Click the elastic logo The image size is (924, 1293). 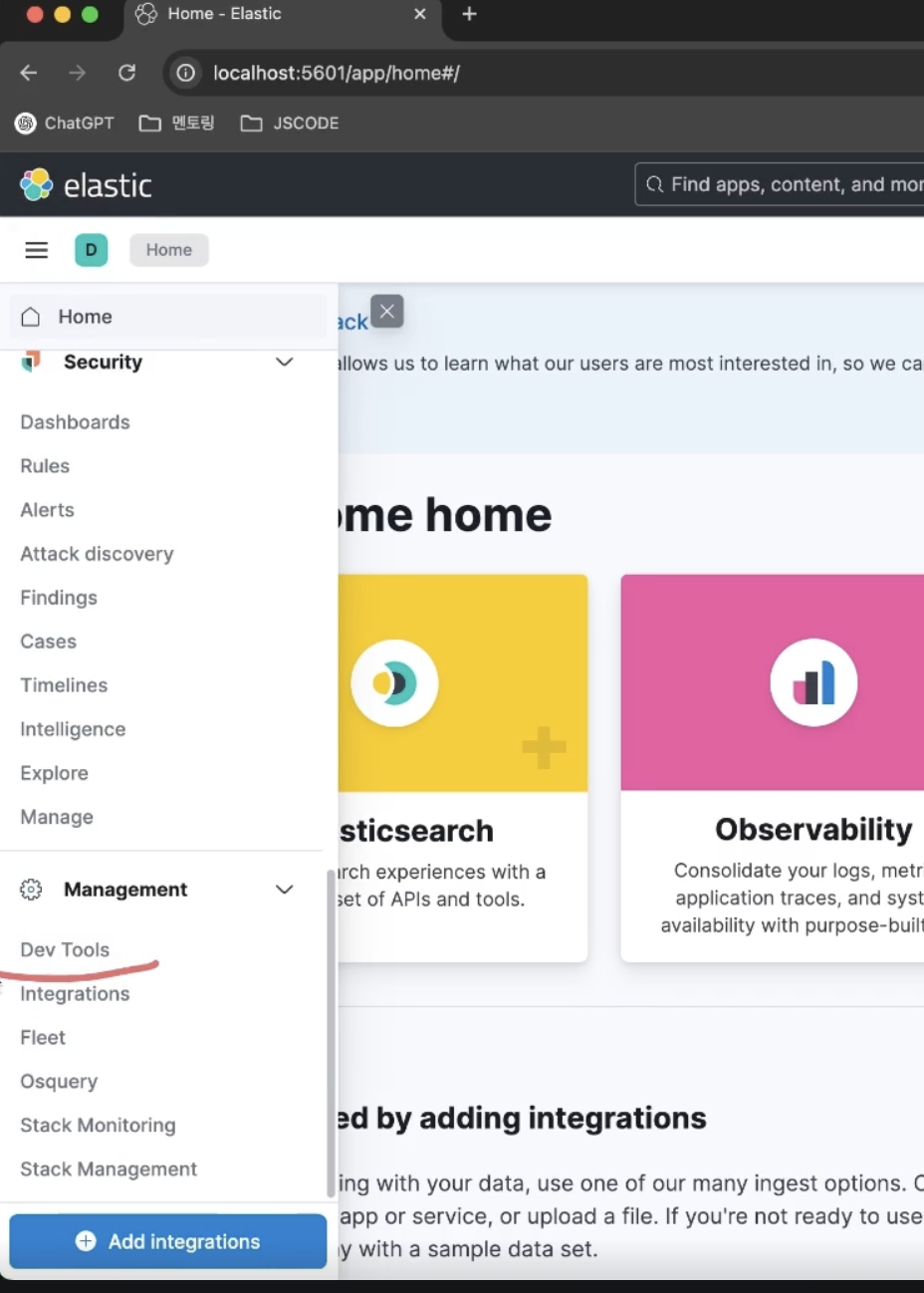pyautogui.click(x=87, y=185)
